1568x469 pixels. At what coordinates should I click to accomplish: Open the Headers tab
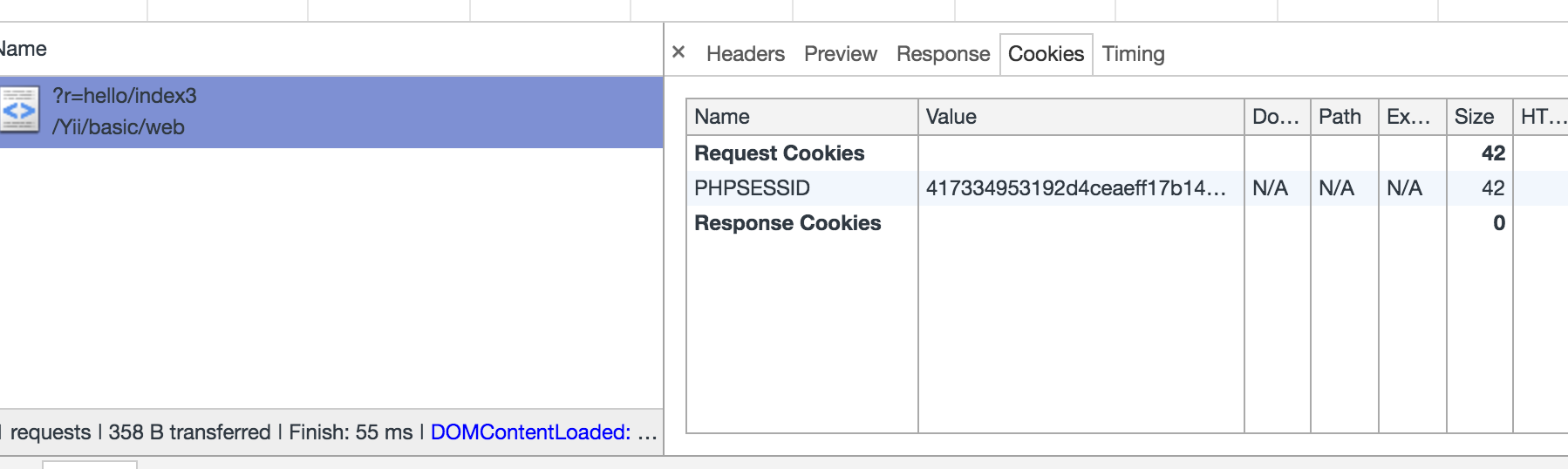coord(745,54)
